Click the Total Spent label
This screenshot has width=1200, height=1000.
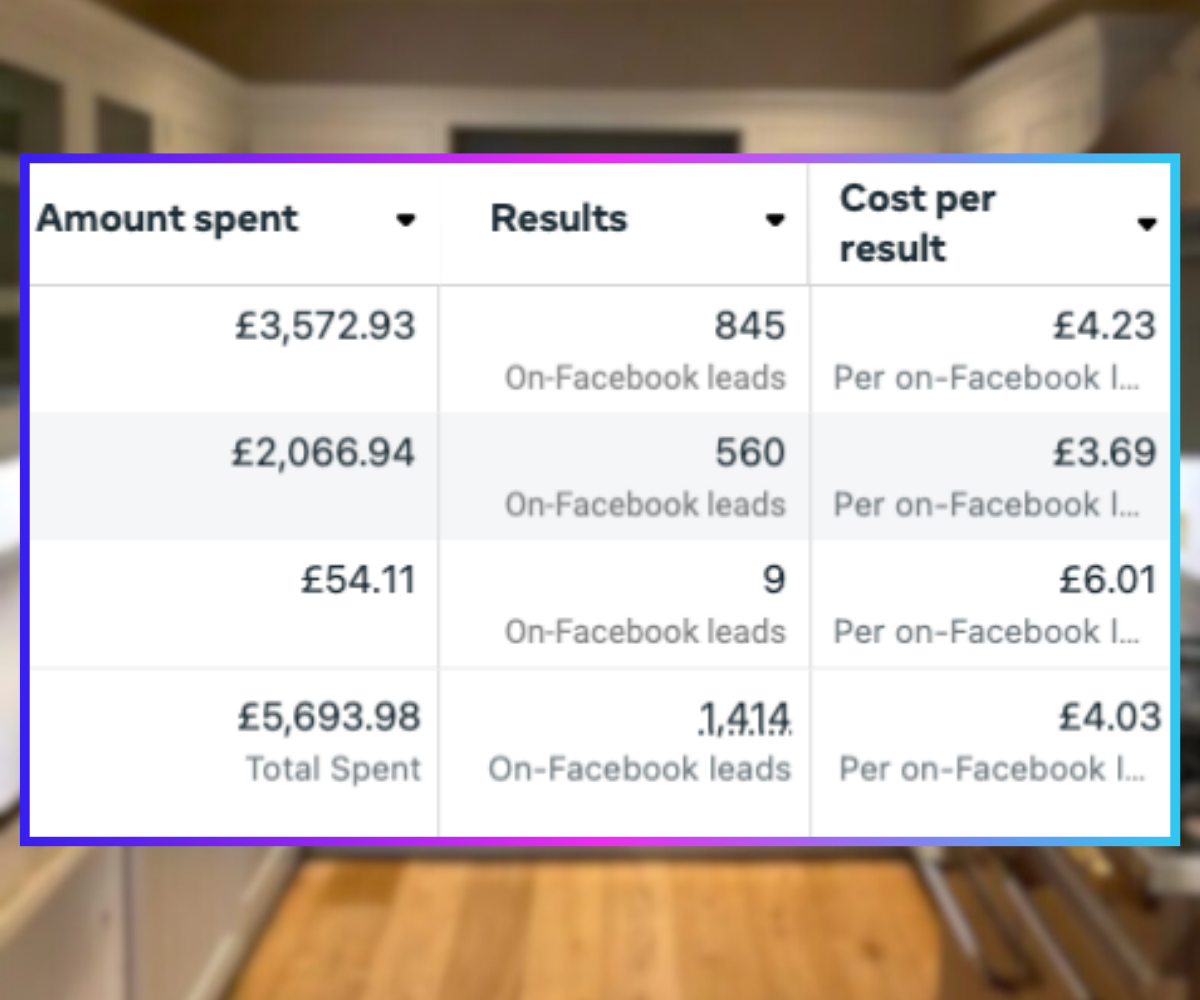coord(334,769)
